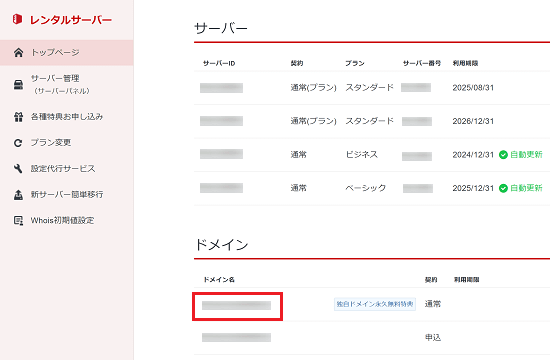Viewport: 550px width, 360px height.
Task: Click the highlighted blurred domain name
Action: coord(236,306)
